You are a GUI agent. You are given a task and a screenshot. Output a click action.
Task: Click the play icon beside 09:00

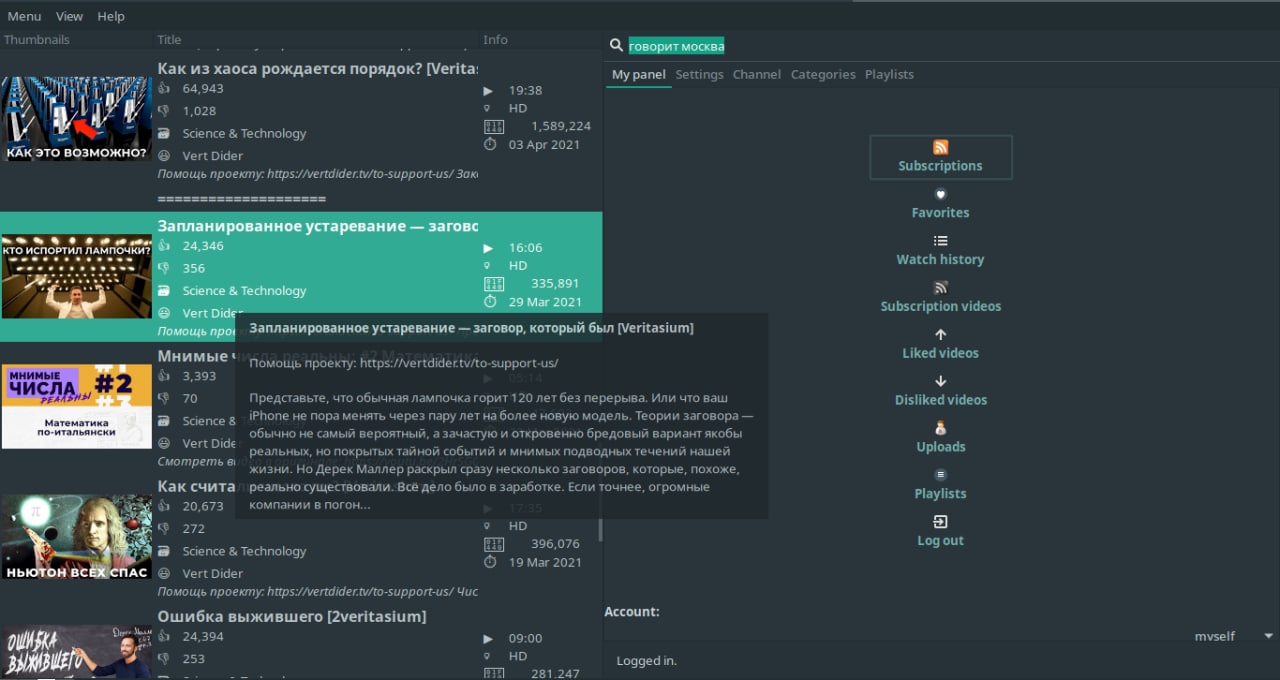488,638
